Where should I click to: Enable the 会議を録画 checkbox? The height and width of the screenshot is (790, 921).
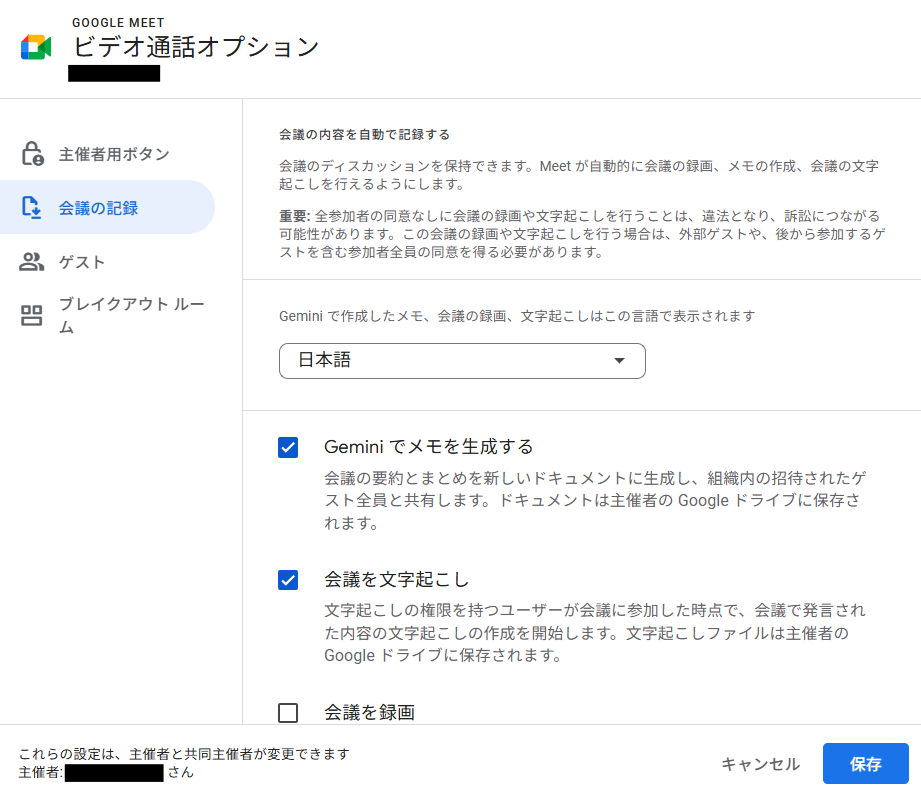[288, 713]
